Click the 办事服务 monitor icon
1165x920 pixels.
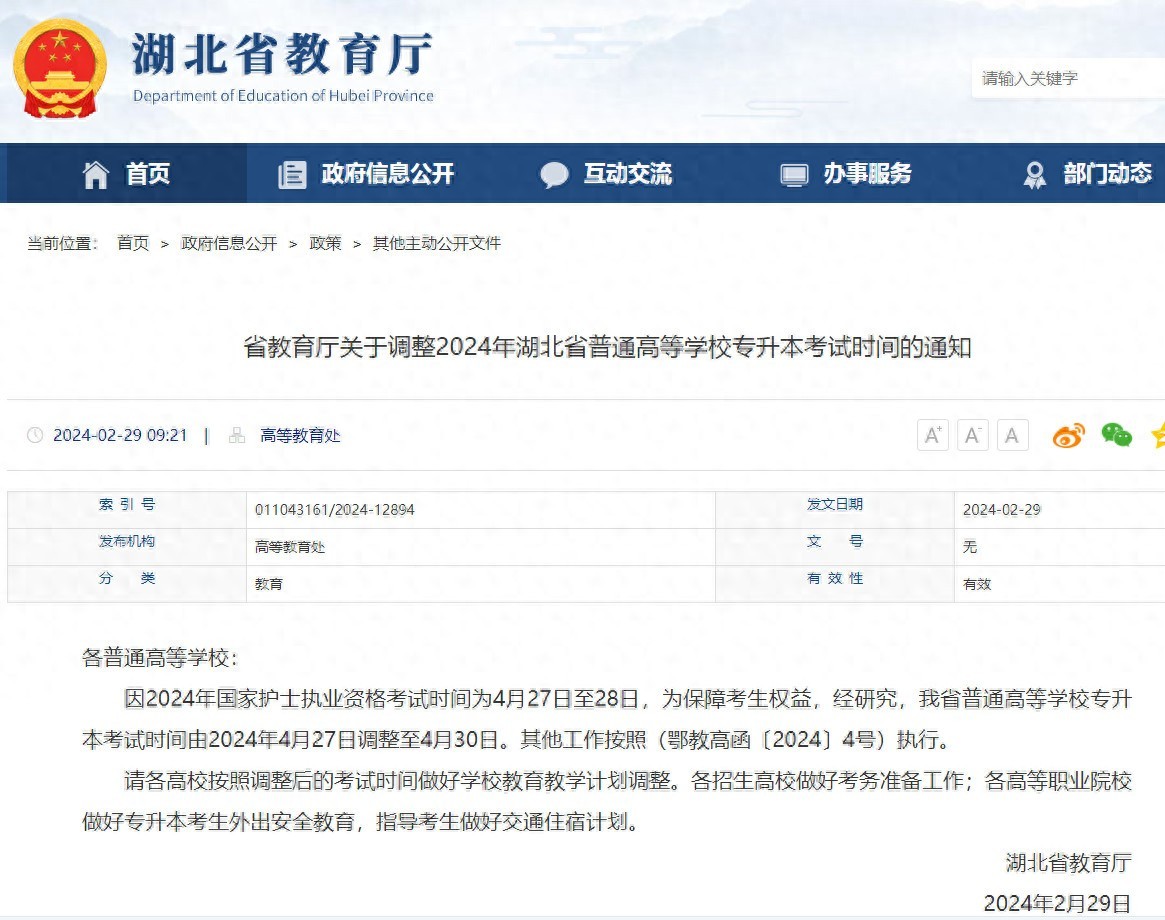tap(794, 175)
